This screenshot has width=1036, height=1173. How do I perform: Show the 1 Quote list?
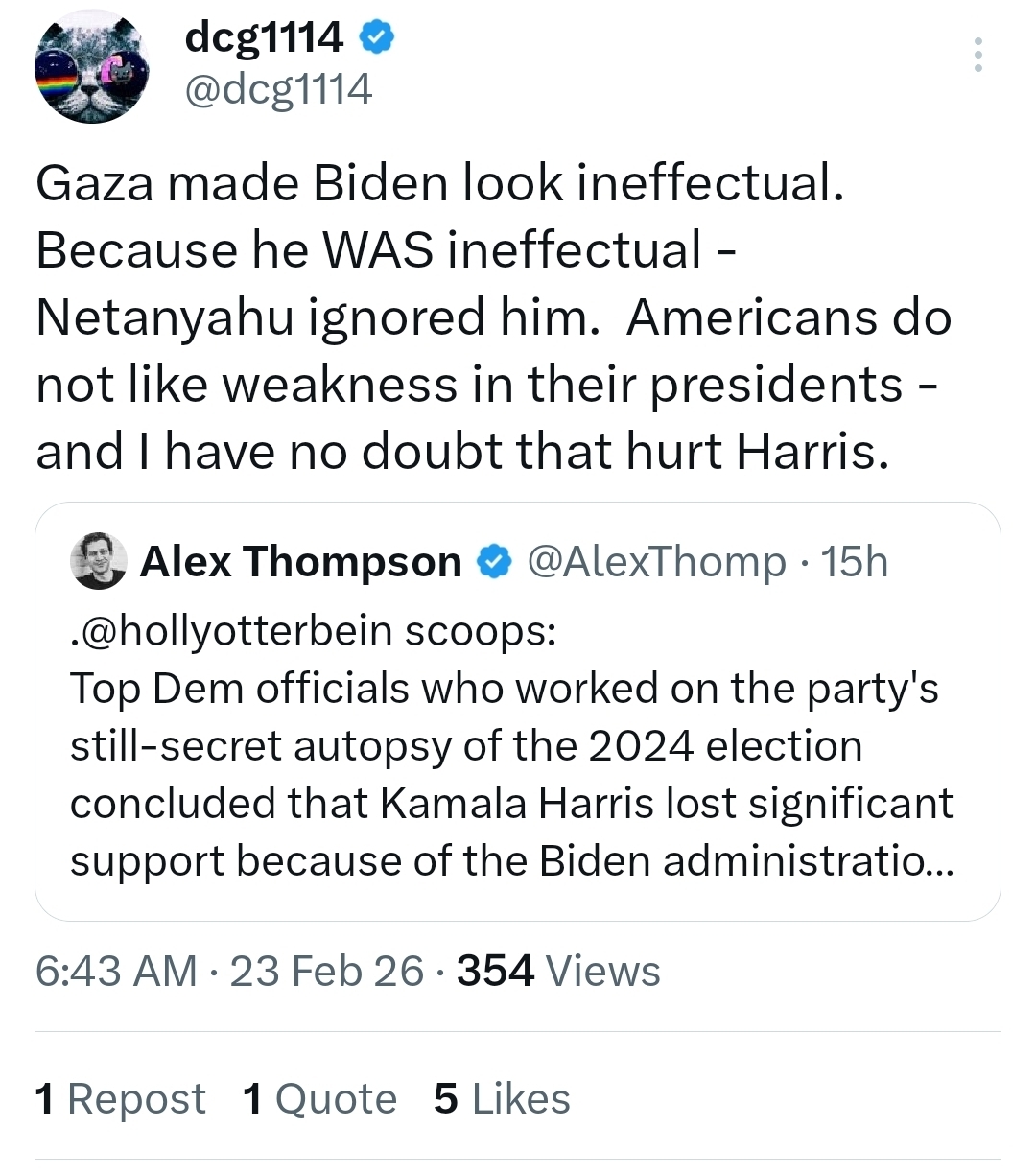click(319, 1099)
